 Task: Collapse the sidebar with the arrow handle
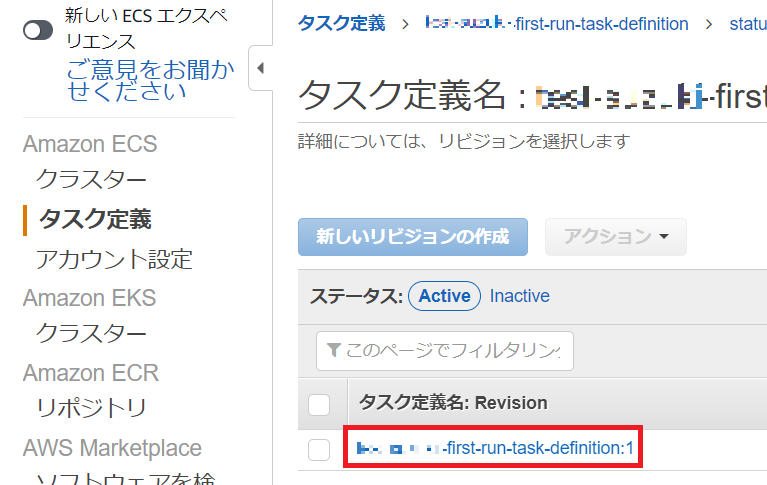(x=261, y=68)
